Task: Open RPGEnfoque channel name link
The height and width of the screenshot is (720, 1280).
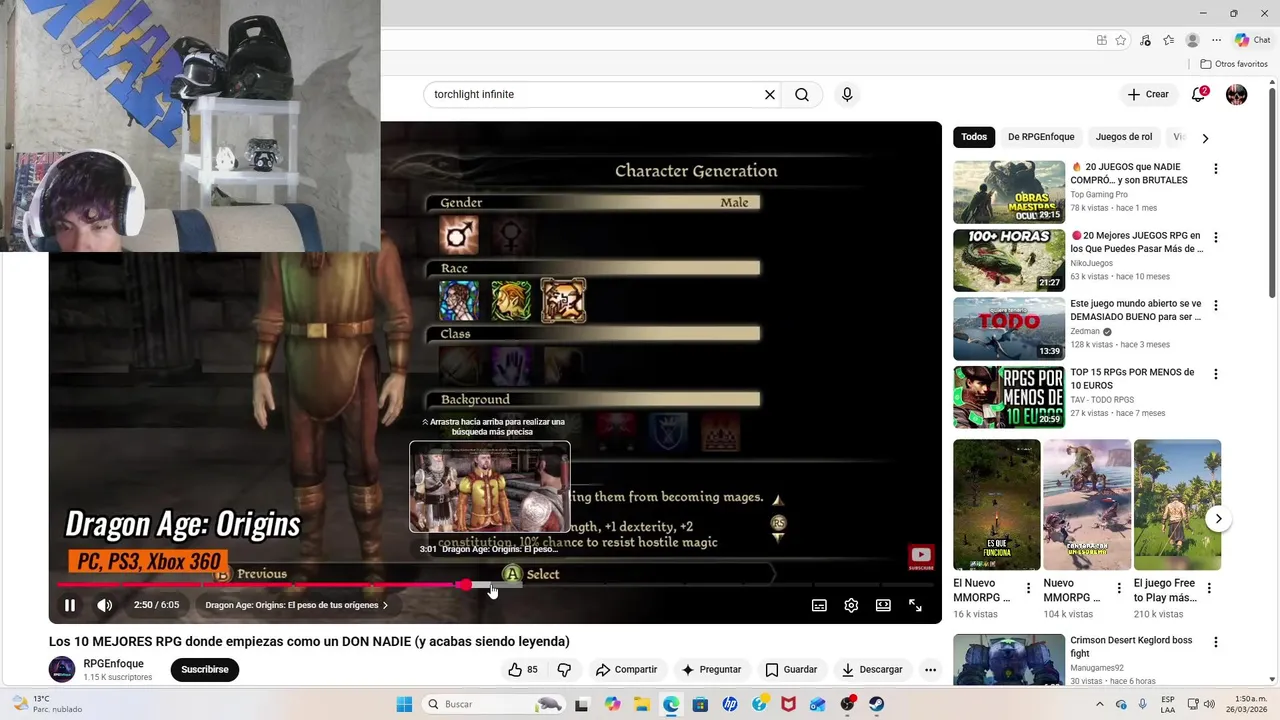Action: (x=114, y=664)
